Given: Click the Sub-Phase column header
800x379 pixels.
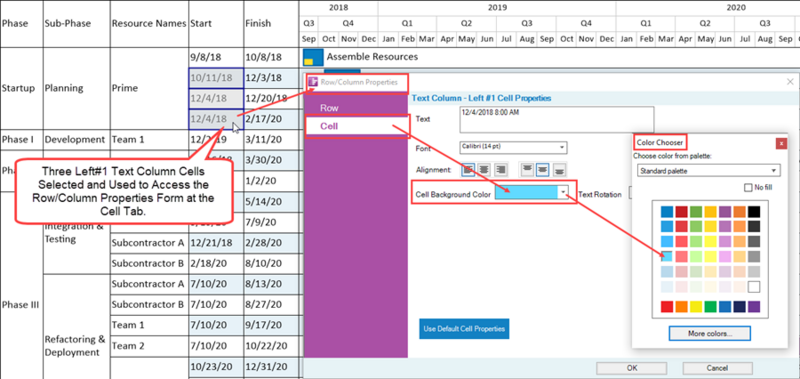Looking at the screenshot, I should pos(77,23).
